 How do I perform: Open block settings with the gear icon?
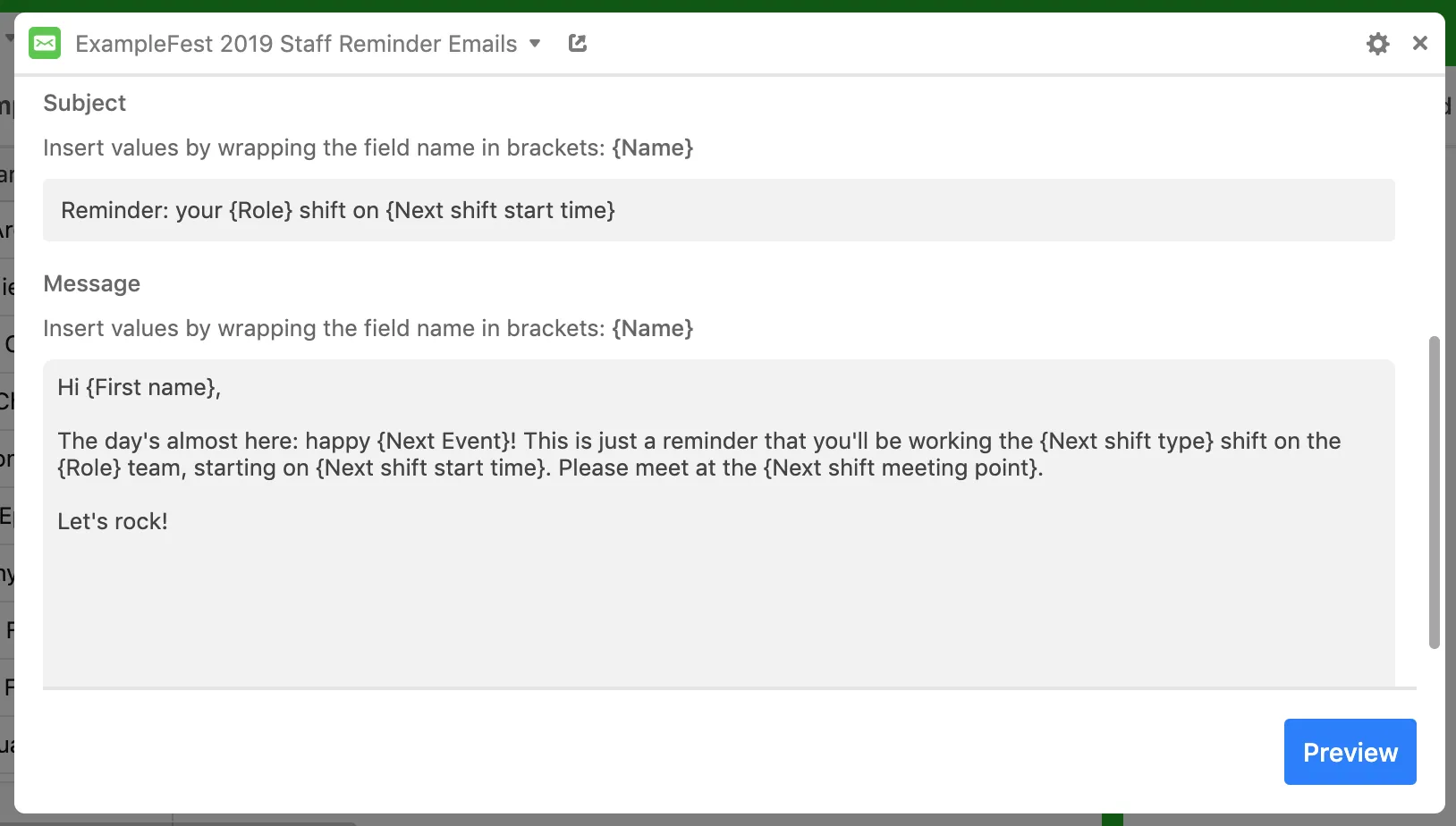tap(1377, 43)
